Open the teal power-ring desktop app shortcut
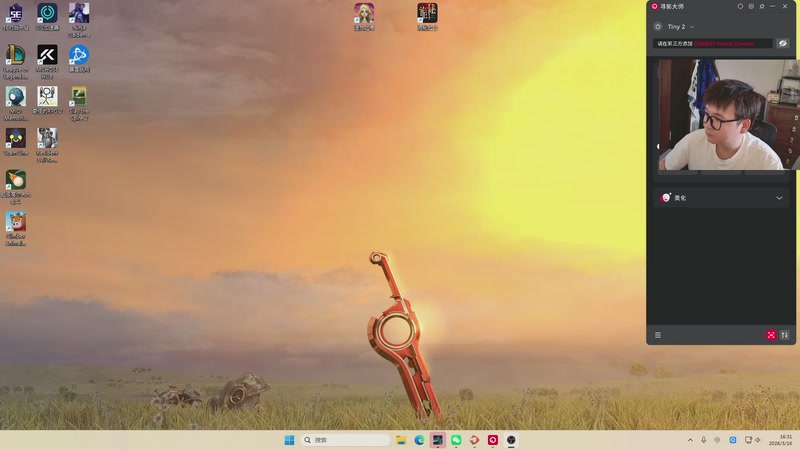The height and width of the screenshot is (450, 800). tap(47, 16)
